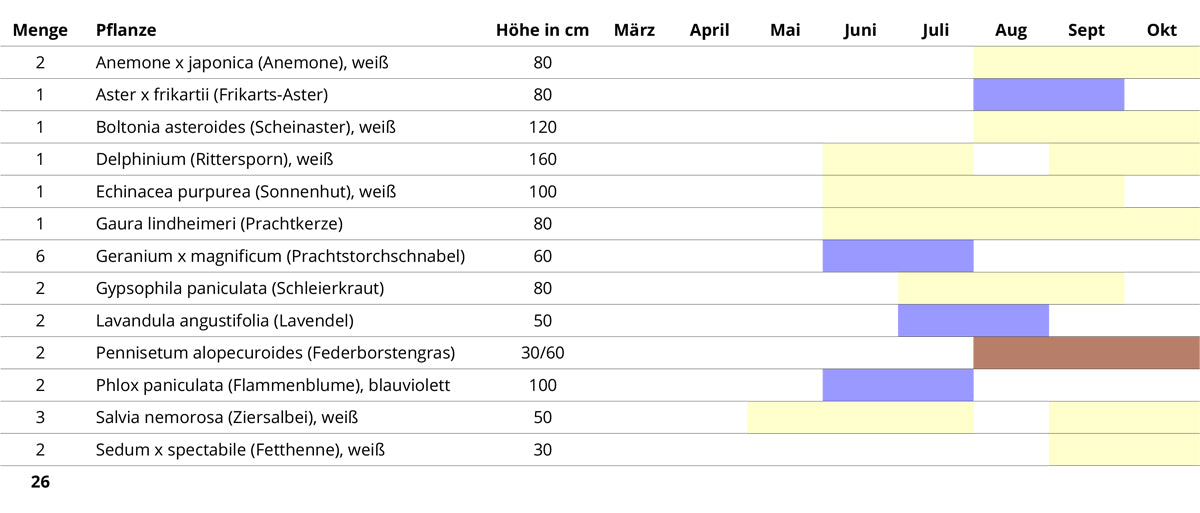Screen dimensions: 1200x513
Task: Click the Juni month header
Action: coord(860,30)
